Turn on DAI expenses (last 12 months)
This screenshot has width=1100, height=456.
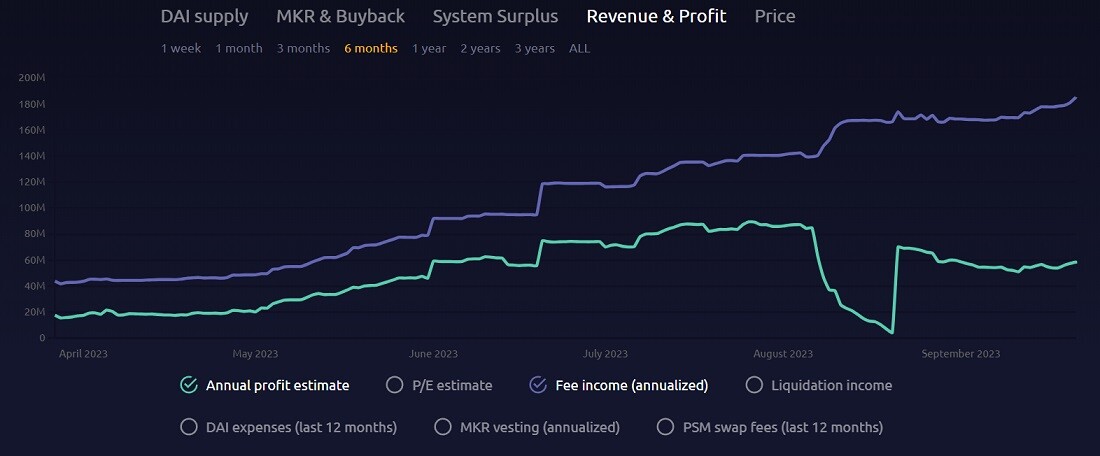(x=189, y=427)
